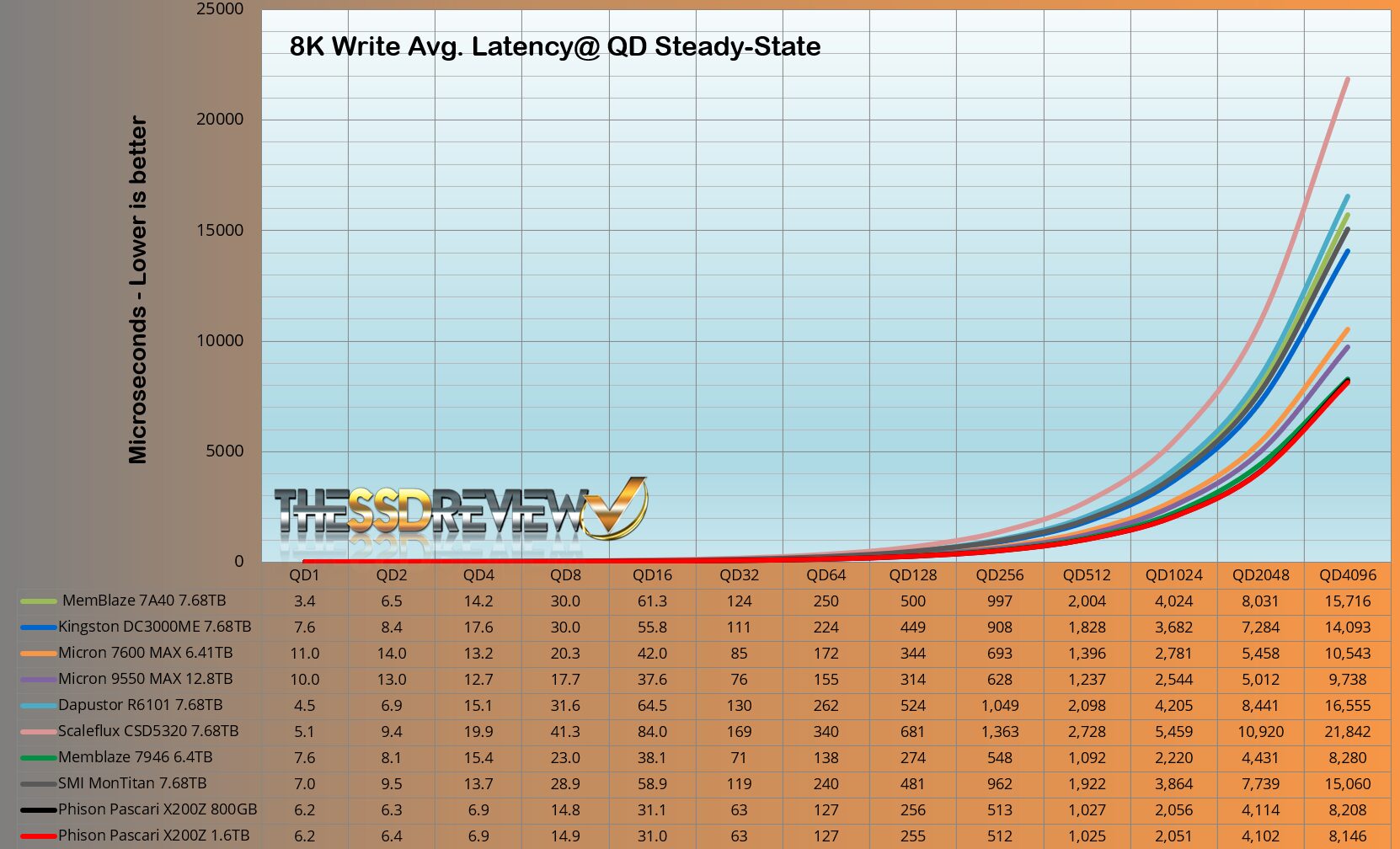
Task: Select the QD256 column header
Action: (999, 575)
